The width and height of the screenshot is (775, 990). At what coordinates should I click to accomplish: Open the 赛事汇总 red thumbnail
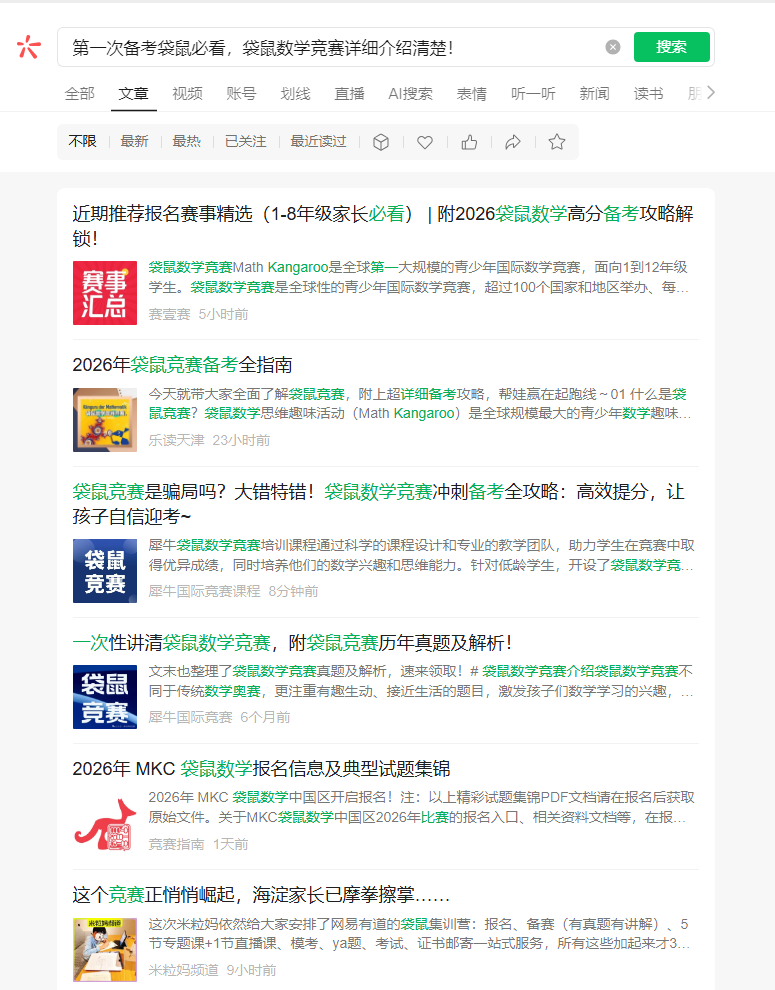point(105,293)
